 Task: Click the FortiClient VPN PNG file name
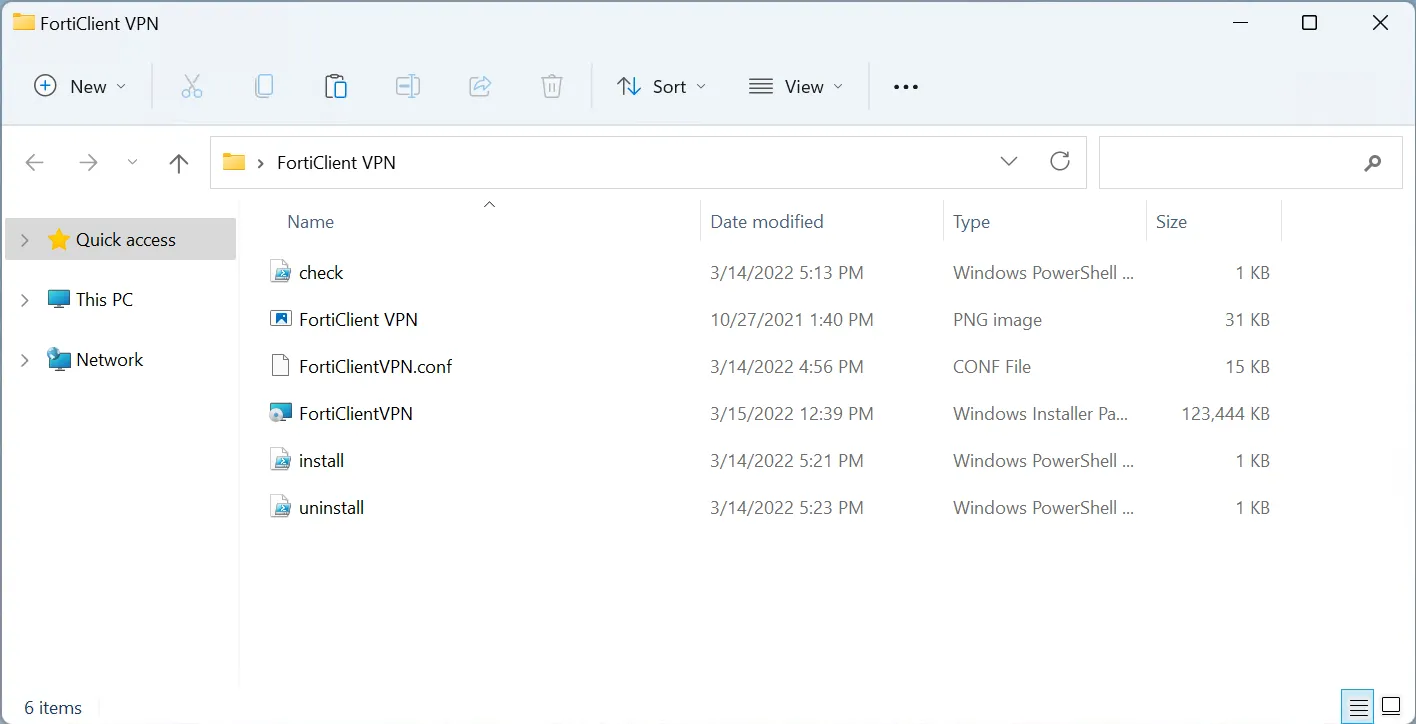(x=358, y=319)
